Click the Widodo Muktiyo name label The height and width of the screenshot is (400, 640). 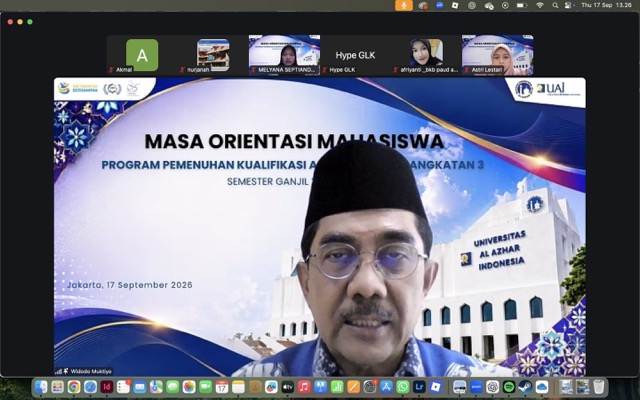(91, 371)
